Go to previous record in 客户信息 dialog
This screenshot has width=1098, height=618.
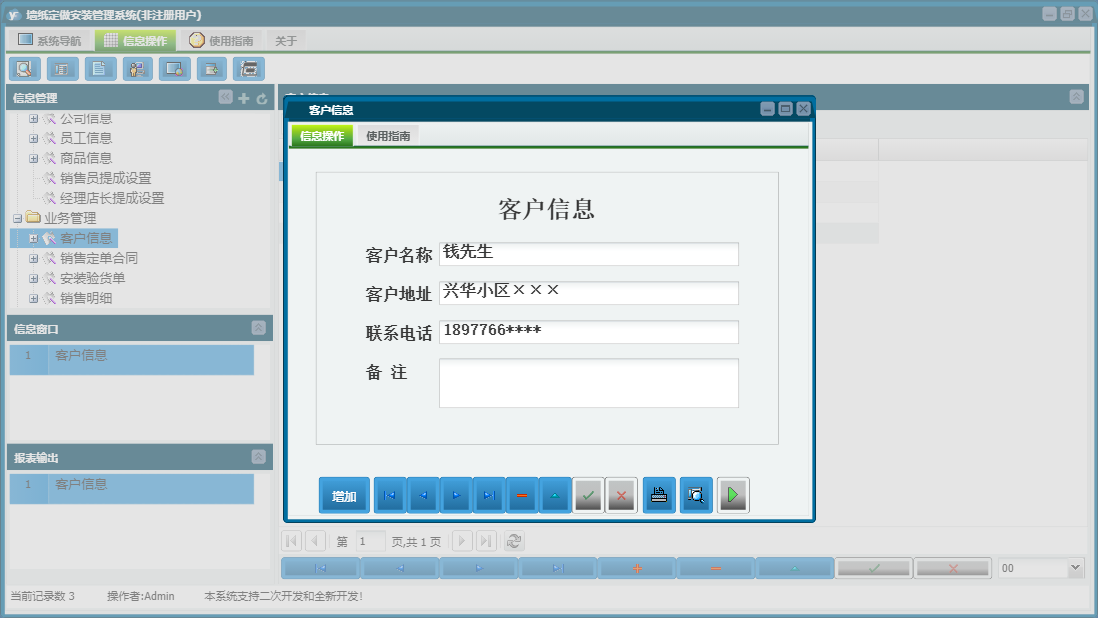pos(423,496)
